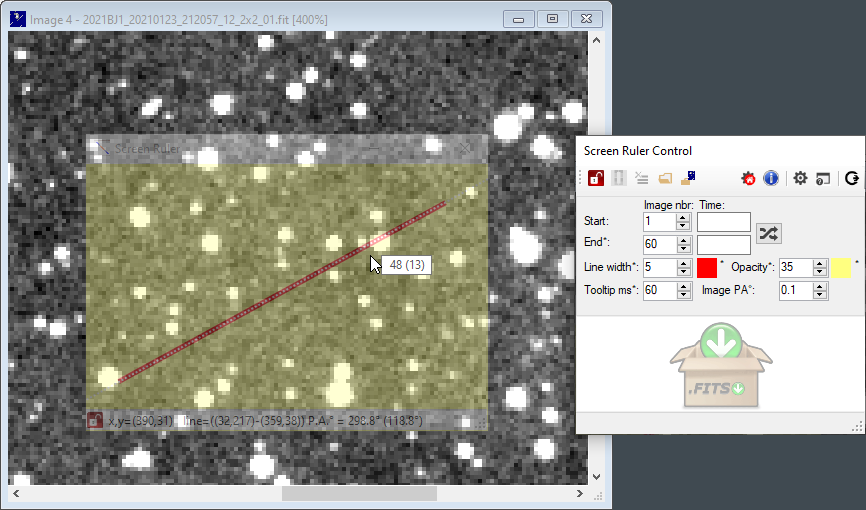
Task: Decrease the End image number
Action: click(x=683, y=249)
